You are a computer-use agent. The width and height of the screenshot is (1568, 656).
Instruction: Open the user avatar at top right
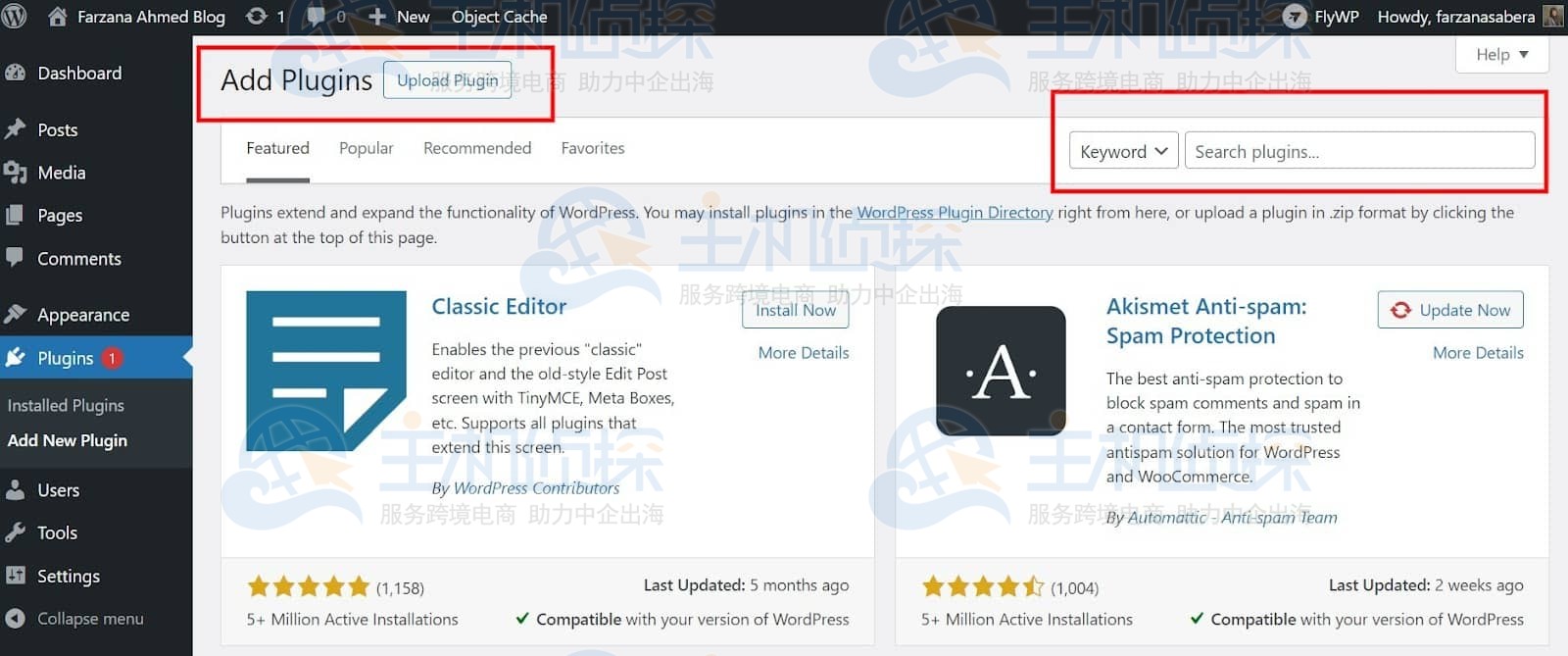(1553, 17)
